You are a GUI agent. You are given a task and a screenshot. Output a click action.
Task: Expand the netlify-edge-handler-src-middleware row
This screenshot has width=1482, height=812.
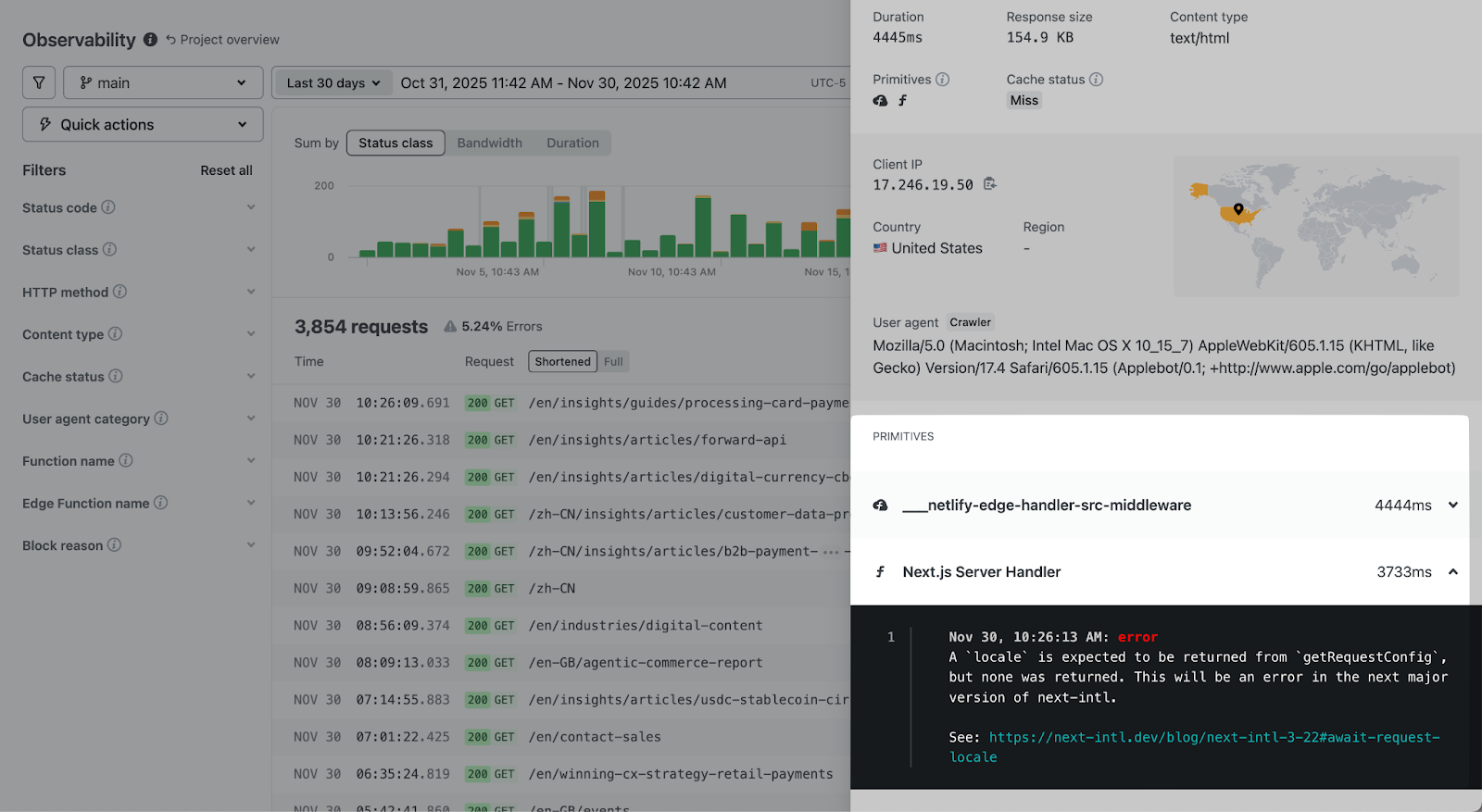[x=1453, y=506]
